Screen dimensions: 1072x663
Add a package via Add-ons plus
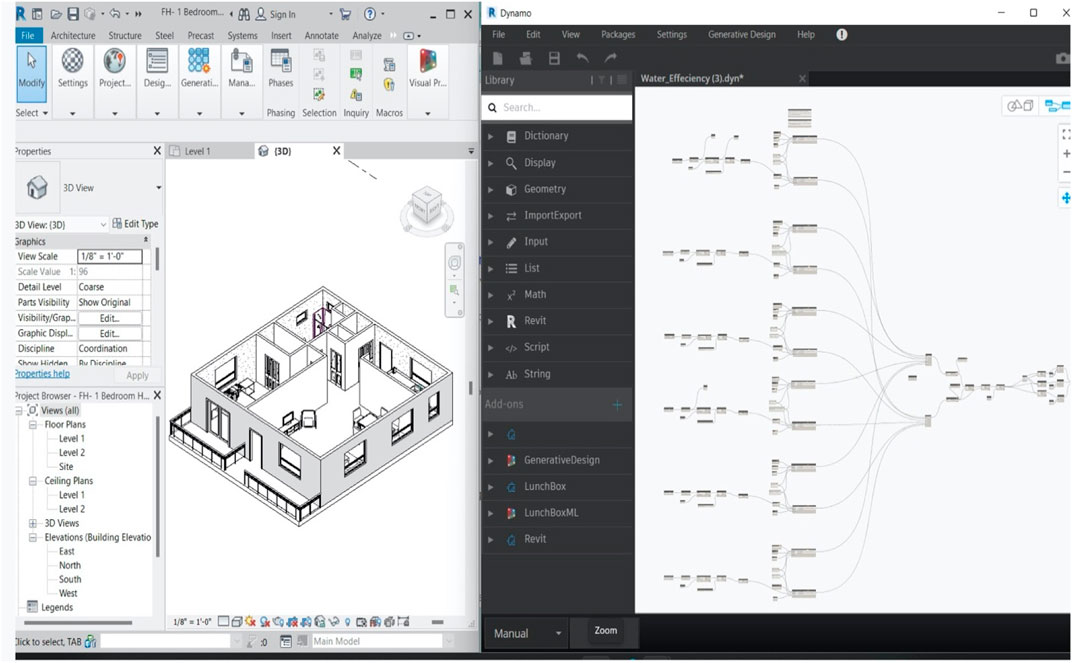[617, 405]
